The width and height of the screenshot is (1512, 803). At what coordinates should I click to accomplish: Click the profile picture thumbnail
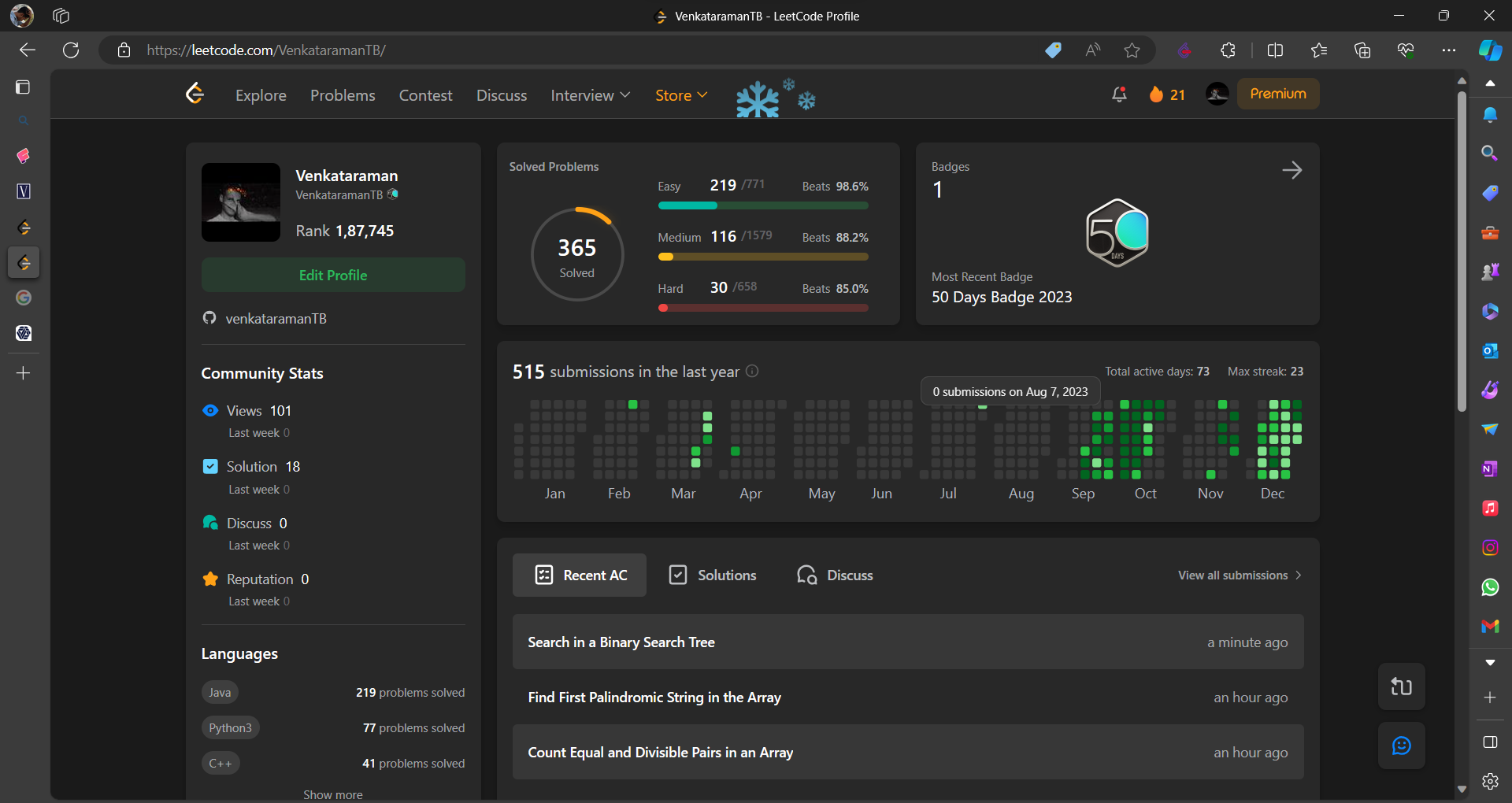point(241,202)
